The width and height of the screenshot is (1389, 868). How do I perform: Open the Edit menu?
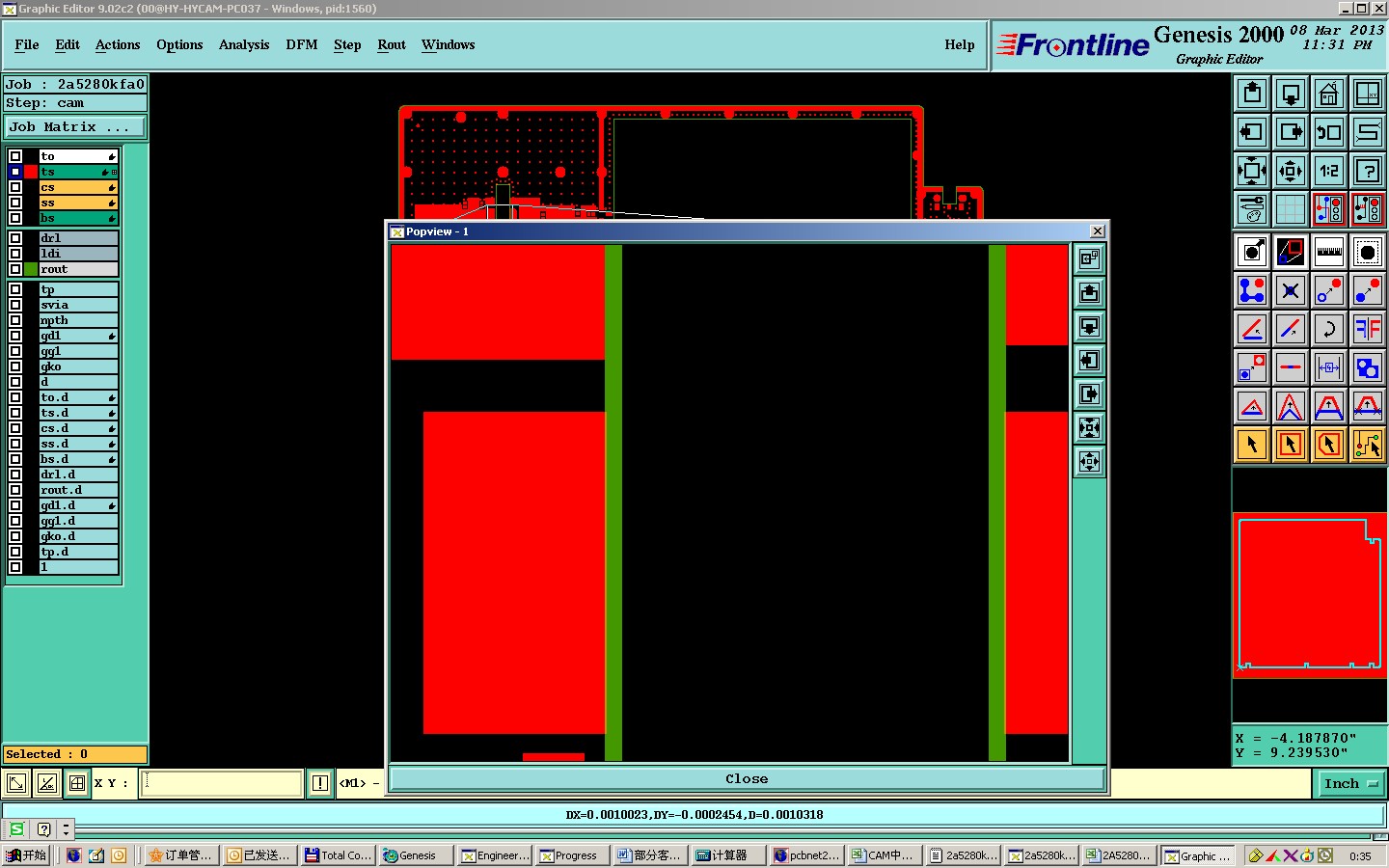pyautogui.click(x=68, y=44)
